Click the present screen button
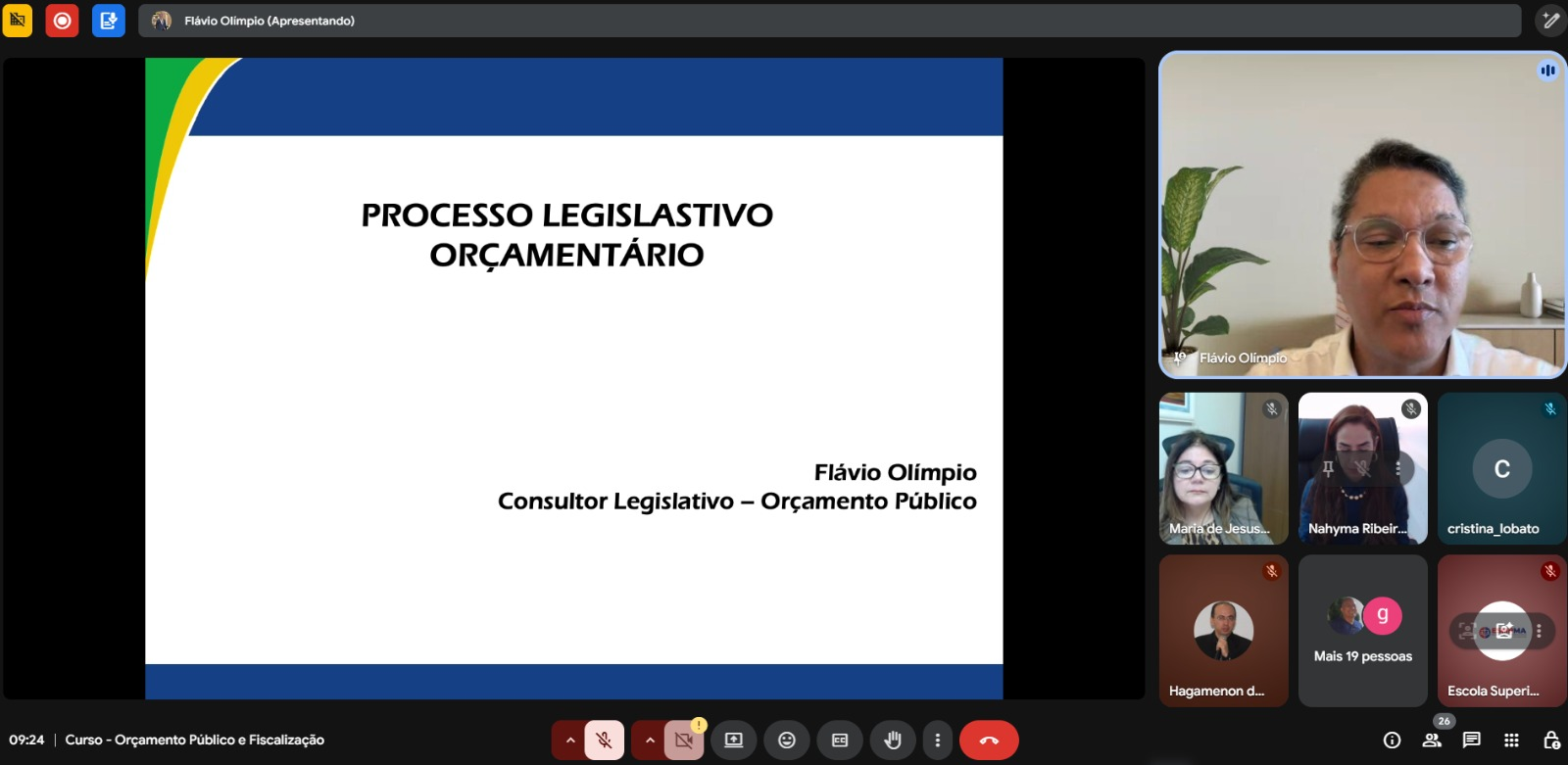Image resolution: width=1568 pixels, height=765 pixels. [733, 741]
